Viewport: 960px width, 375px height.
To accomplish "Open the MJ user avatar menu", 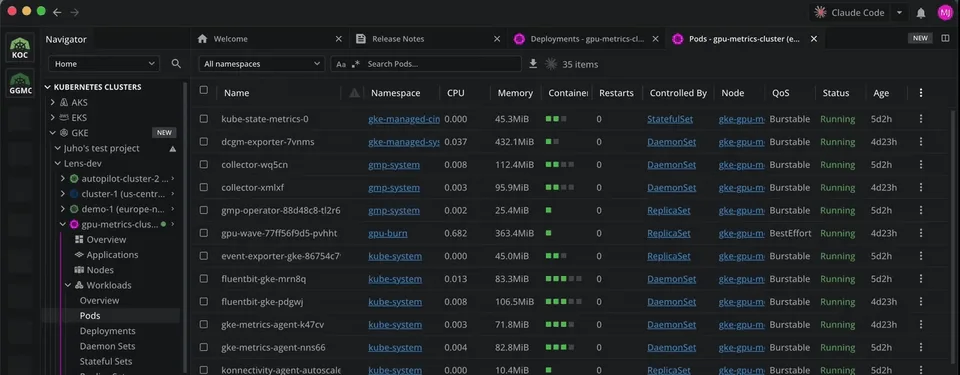I will [x=945, y=13].
